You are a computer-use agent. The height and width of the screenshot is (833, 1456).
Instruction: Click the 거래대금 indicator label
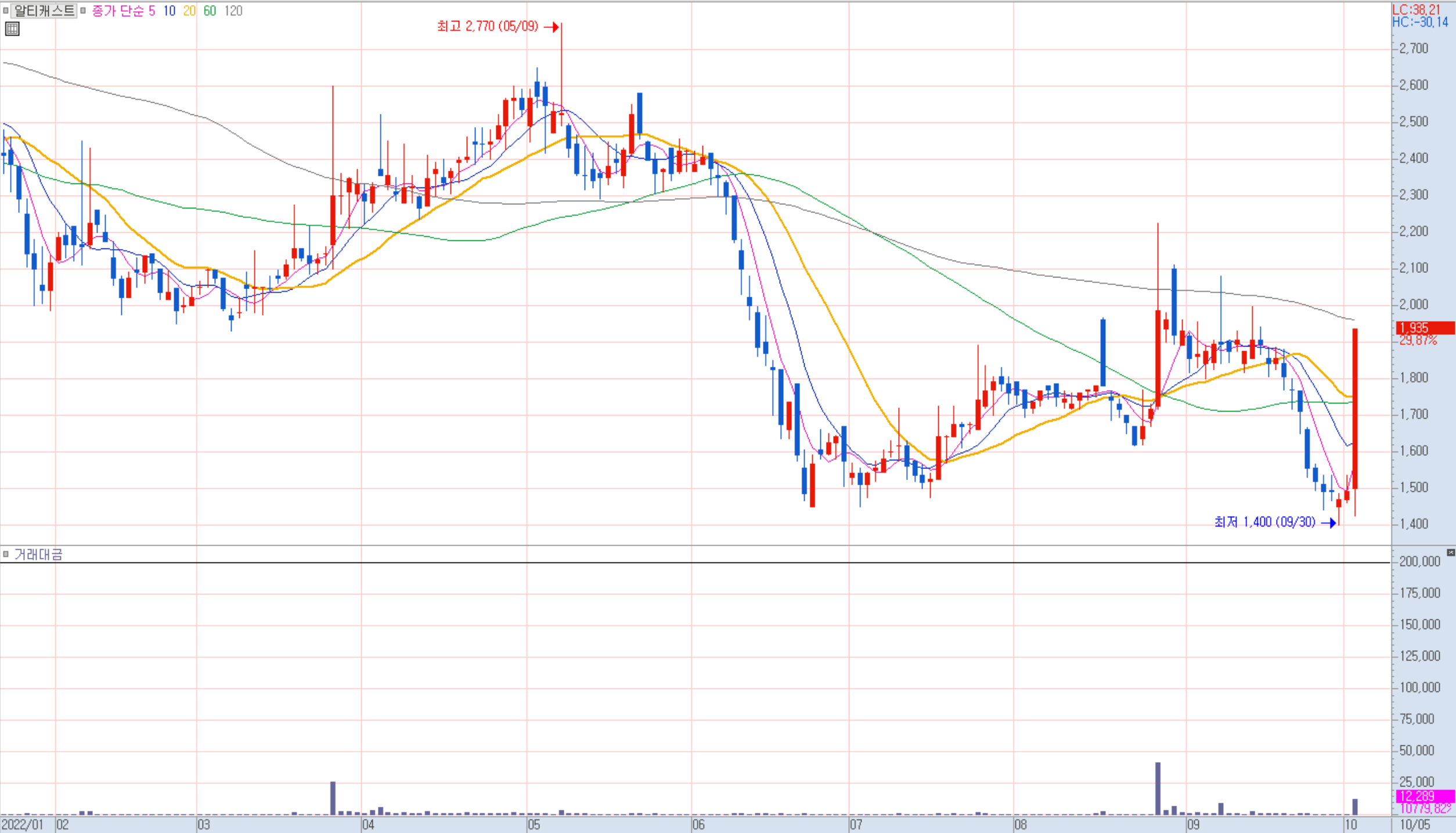pyautogui.click(x=38, y=554)
